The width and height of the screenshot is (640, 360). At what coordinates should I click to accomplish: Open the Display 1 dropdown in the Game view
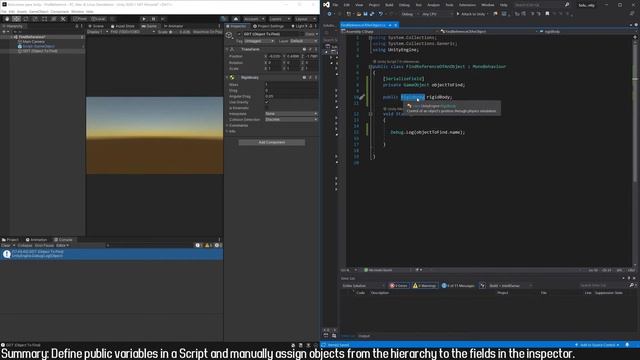pyautogui.click(x=97, y=32)
